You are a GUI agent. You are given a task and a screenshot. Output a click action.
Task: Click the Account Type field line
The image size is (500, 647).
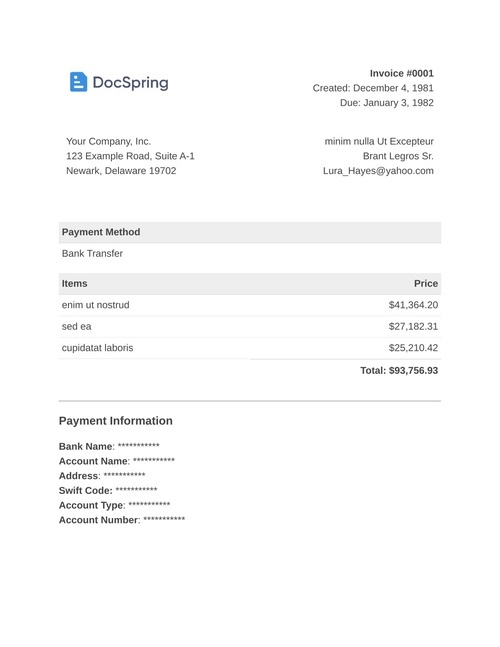tap(114, 505)
